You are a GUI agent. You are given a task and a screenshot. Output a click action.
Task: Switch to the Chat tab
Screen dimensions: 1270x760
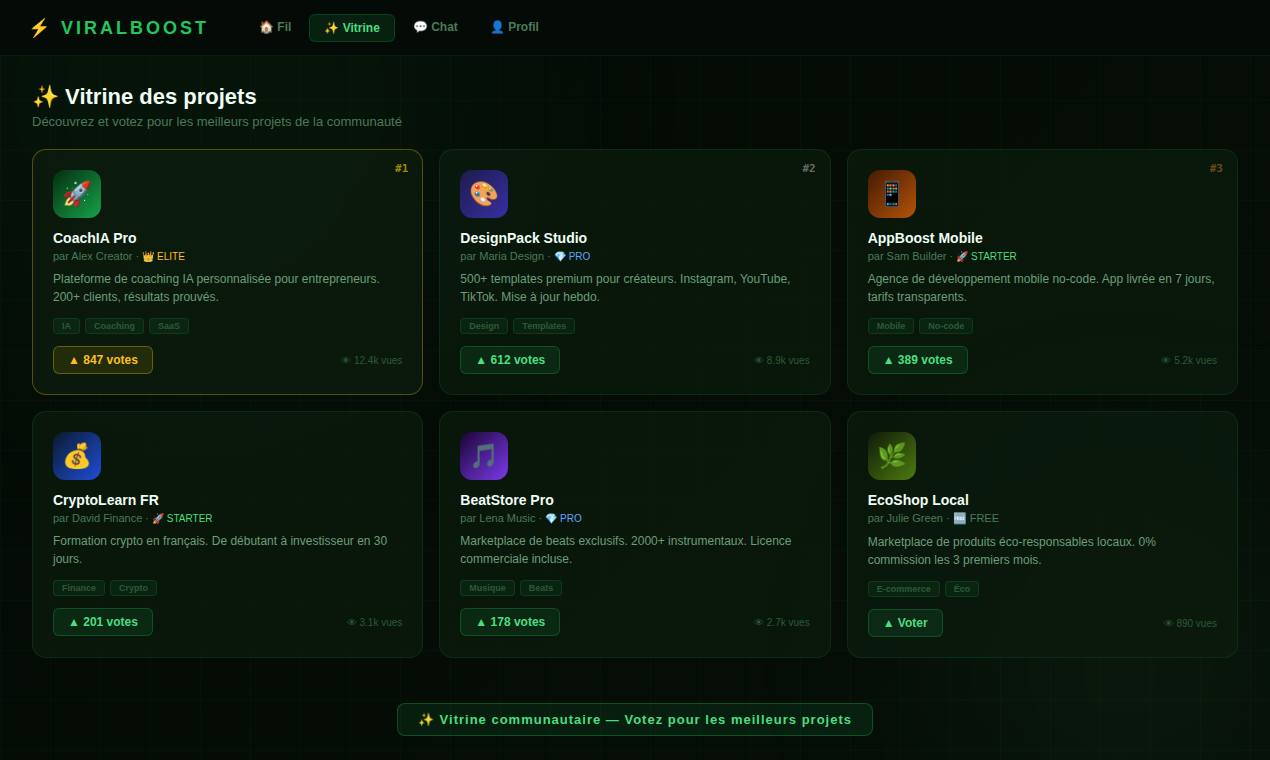coord(435,27)
